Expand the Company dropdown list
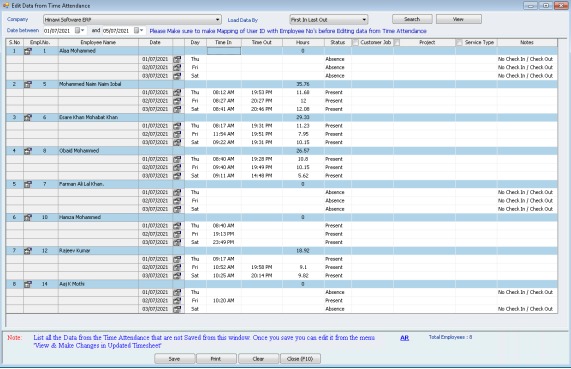Viewport: 571px width, 369px height. click(217, 20)
